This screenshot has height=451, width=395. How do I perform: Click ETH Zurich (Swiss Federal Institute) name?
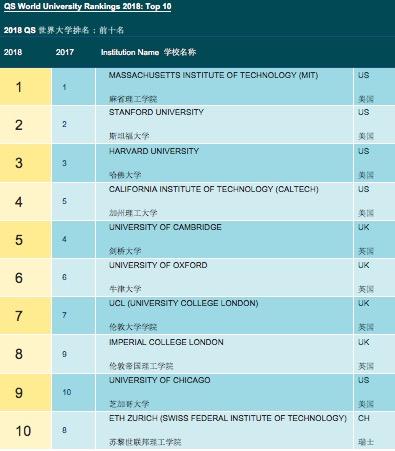228,418
